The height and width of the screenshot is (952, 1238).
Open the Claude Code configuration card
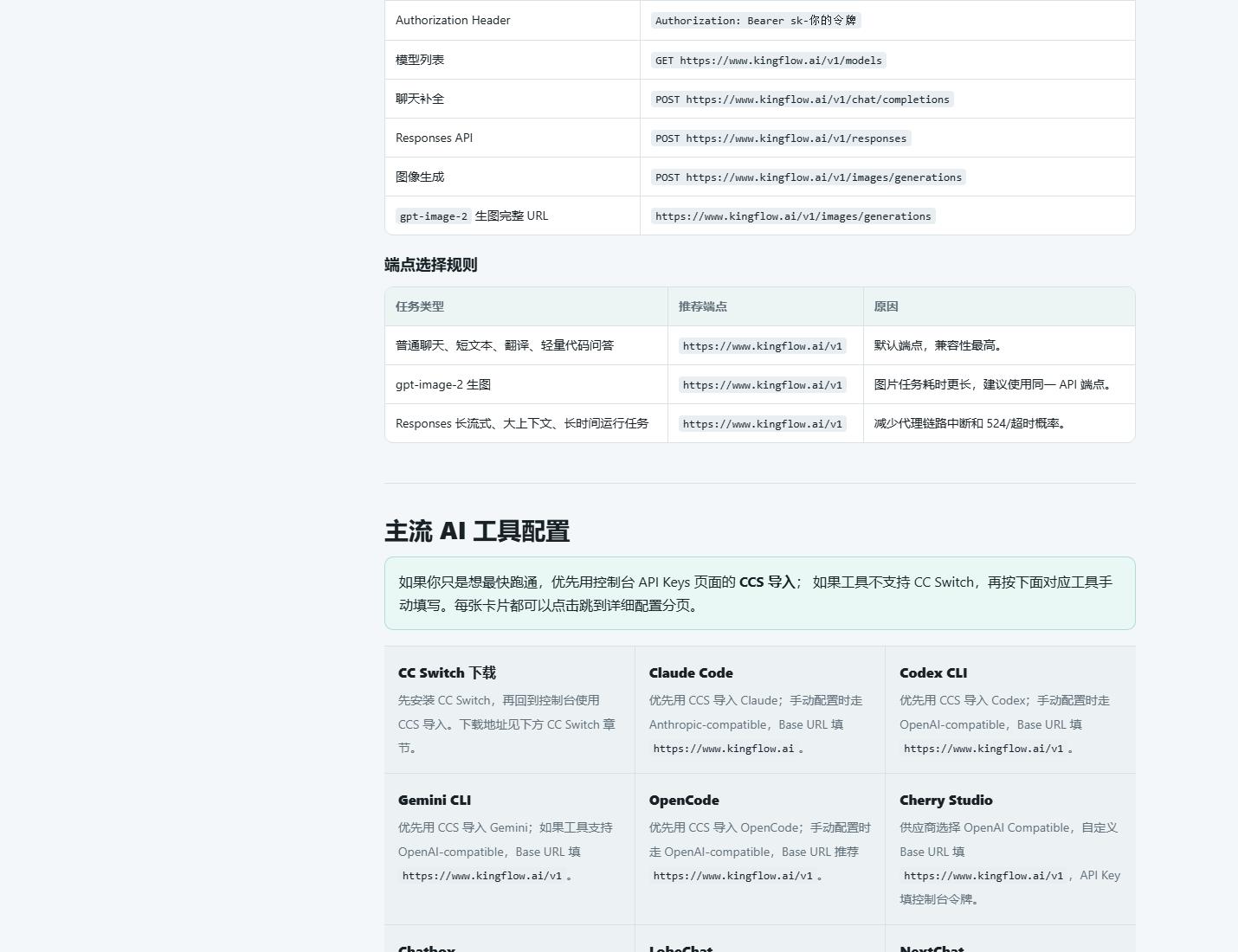(760, 710)
